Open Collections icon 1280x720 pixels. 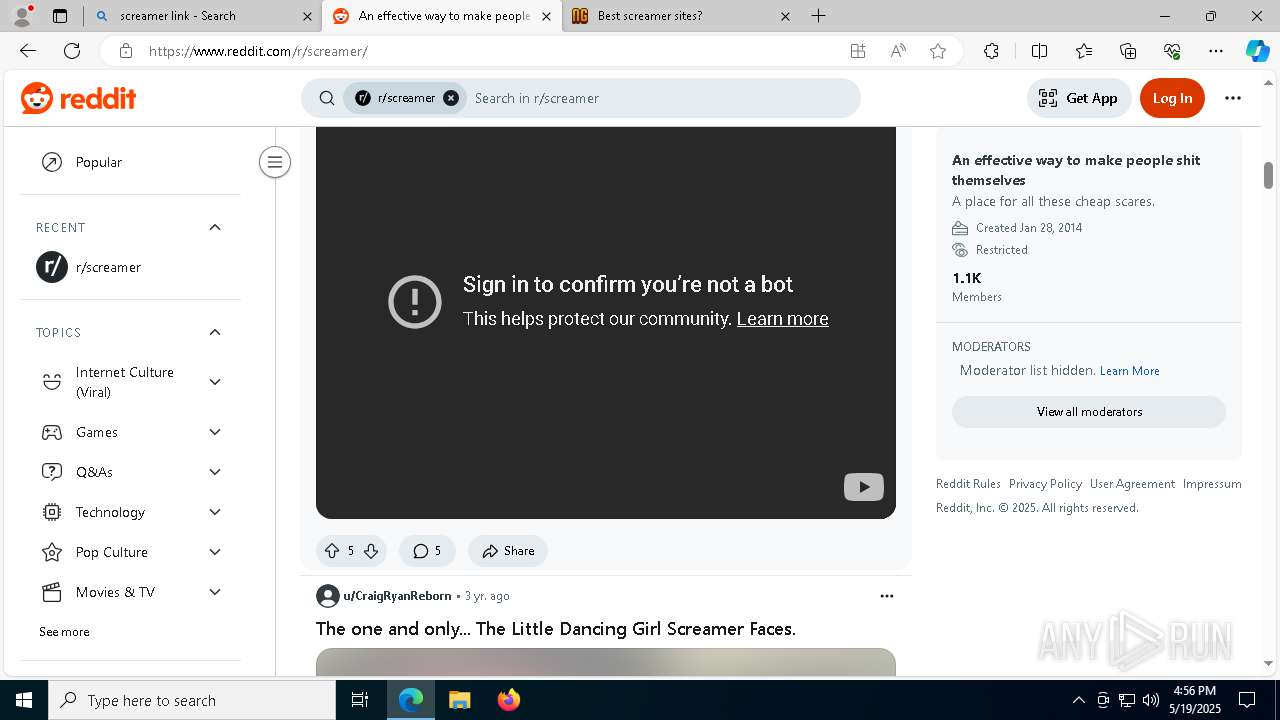(x=1128, y=51)
